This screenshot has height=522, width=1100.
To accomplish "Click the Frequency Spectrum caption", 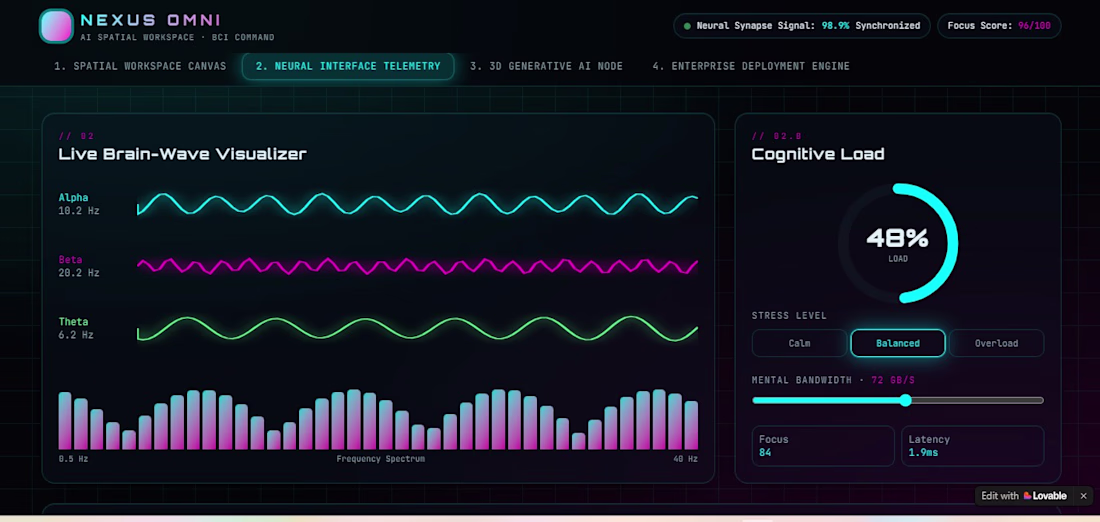I will (380, 459).
